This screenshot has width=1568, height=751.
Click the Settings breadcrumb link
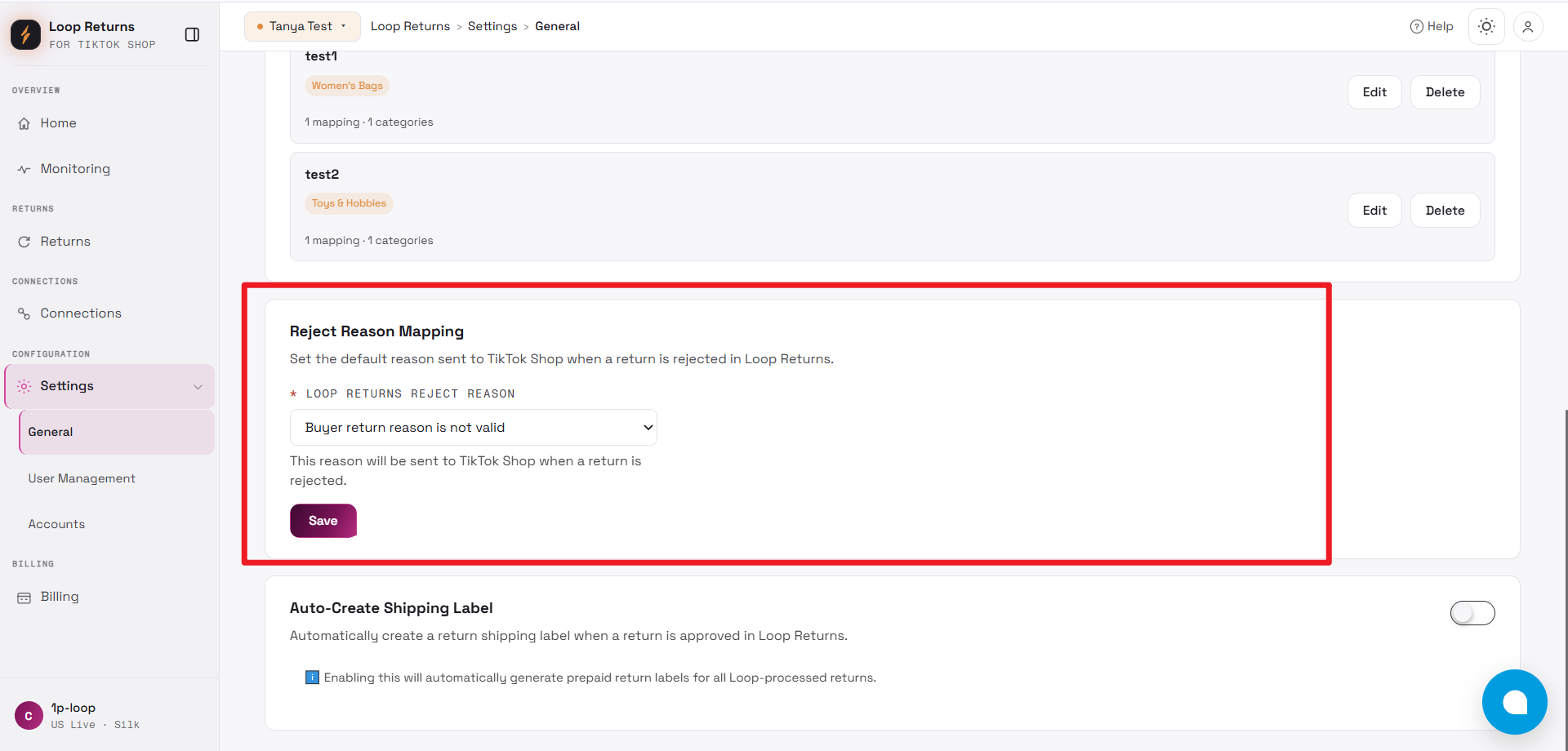pos(492,26)
